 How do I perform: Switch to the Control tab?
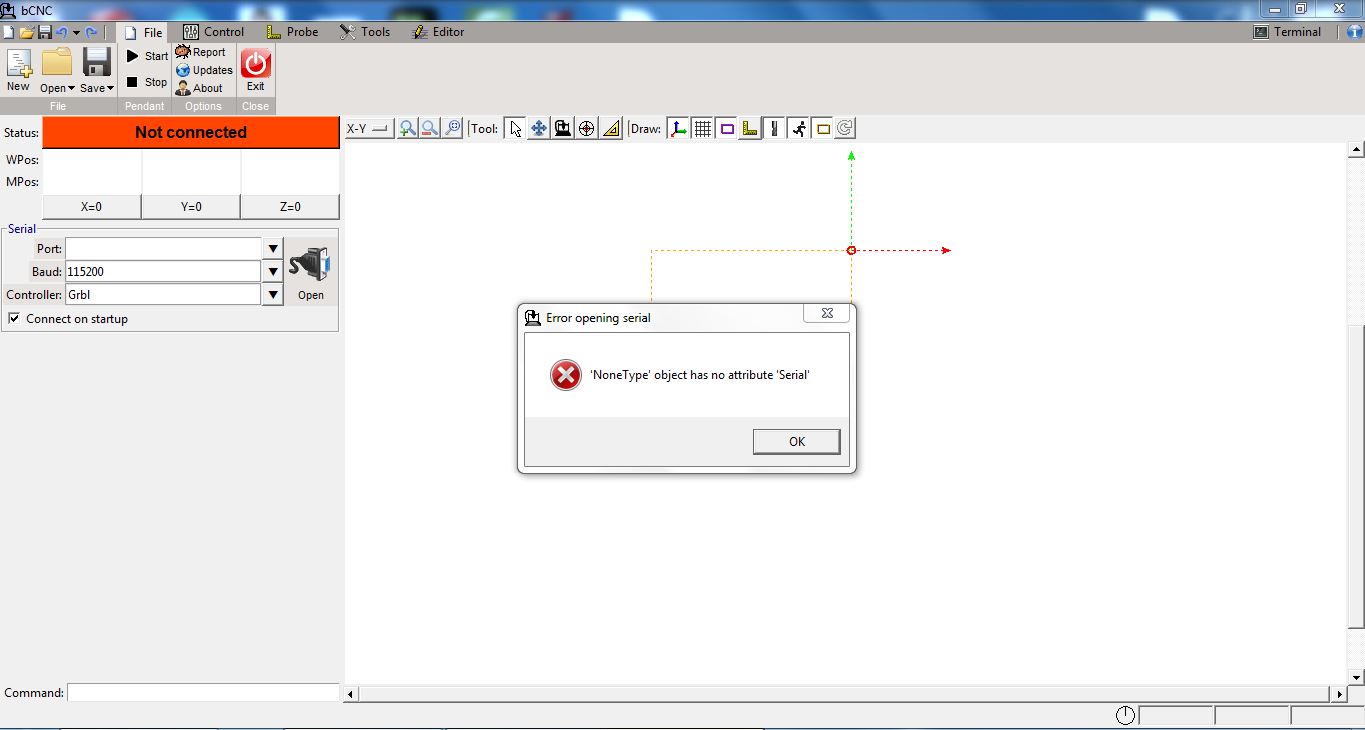213,32
